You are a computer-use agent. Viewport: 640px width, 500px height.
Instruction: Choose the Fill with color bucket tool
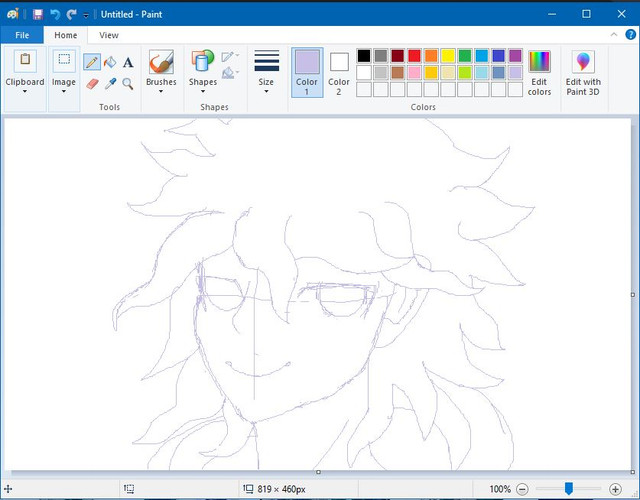coord(110,62)
